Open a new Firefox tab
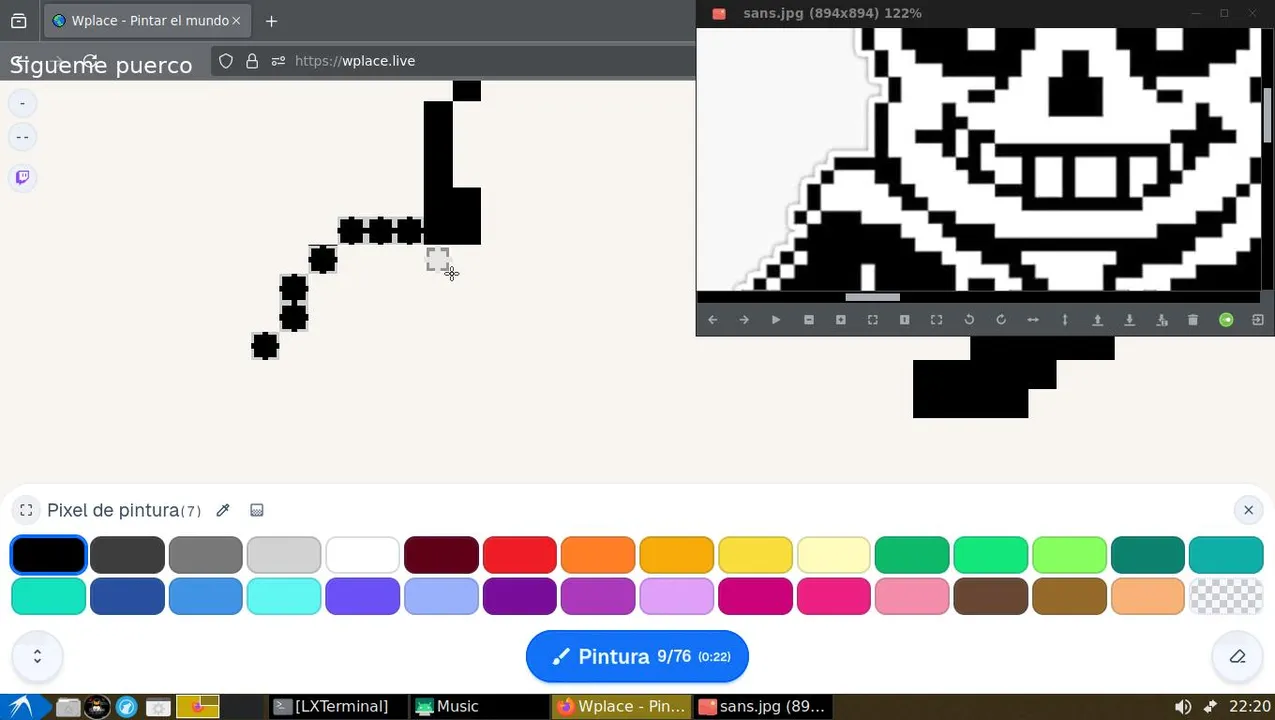Screen dimensions: 1275x720 click(x=271, y=20)
